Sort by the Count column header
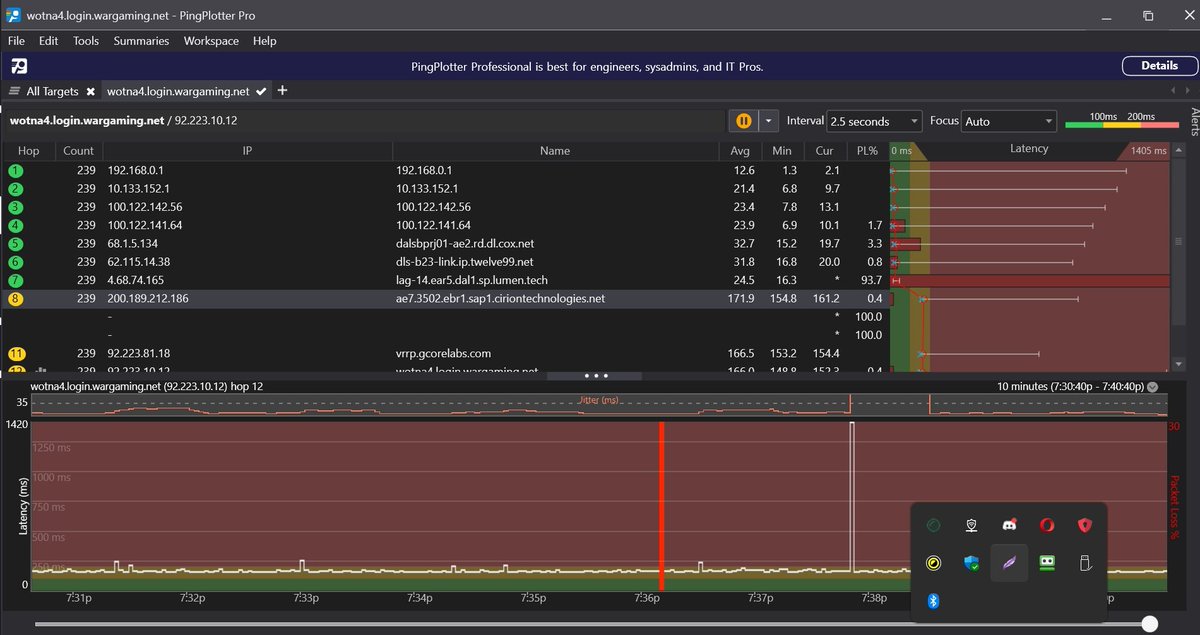The image size is (1200, 635). click(x=78, y=150)
